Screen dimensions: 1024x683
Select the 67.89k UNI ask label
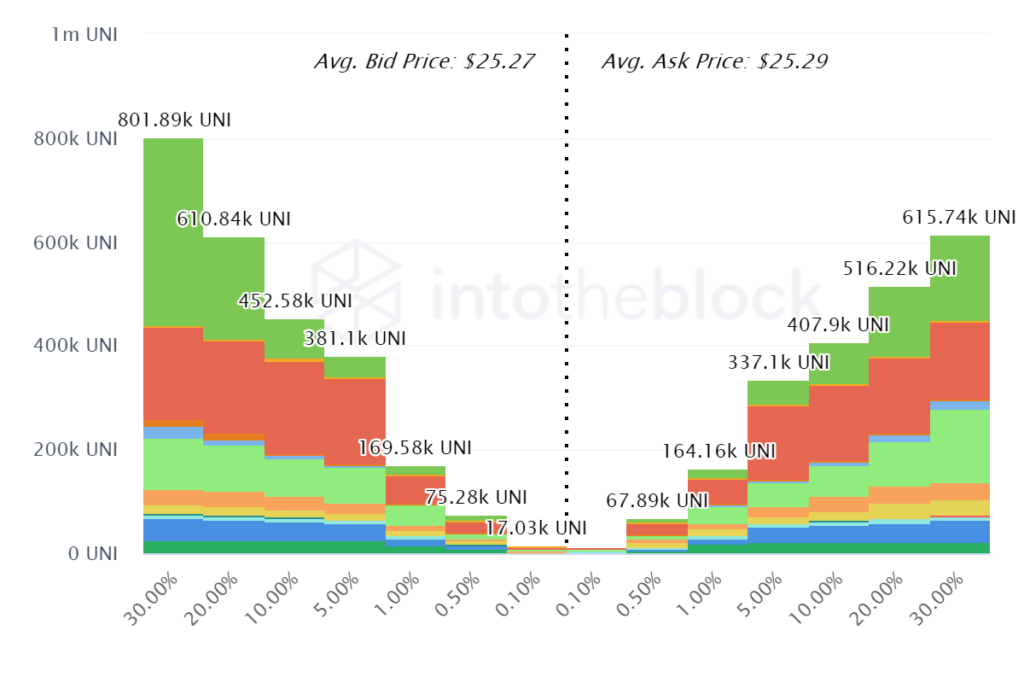(657, 501)
